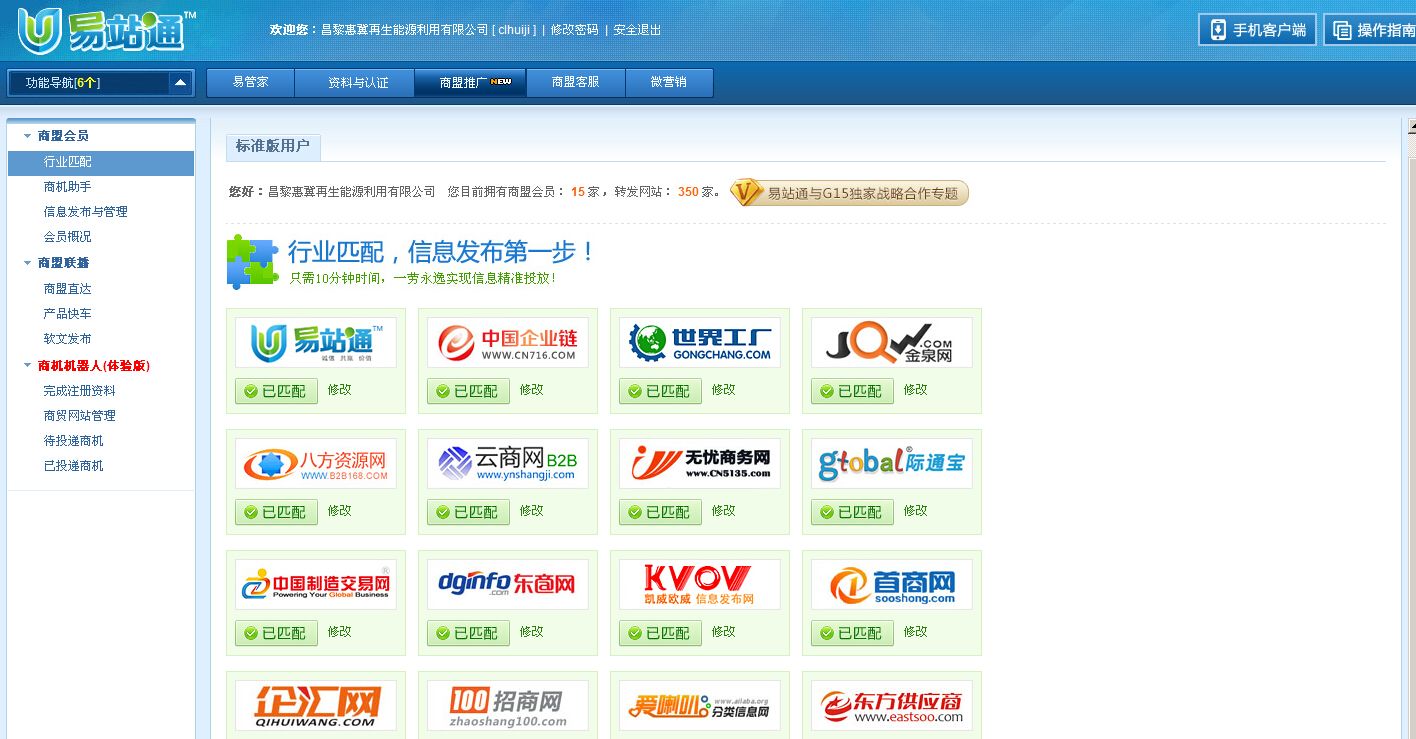Open the 操作指南 guide button
The width and height of the screenshot is (1416, 739).
click(x=1371, y=30)
